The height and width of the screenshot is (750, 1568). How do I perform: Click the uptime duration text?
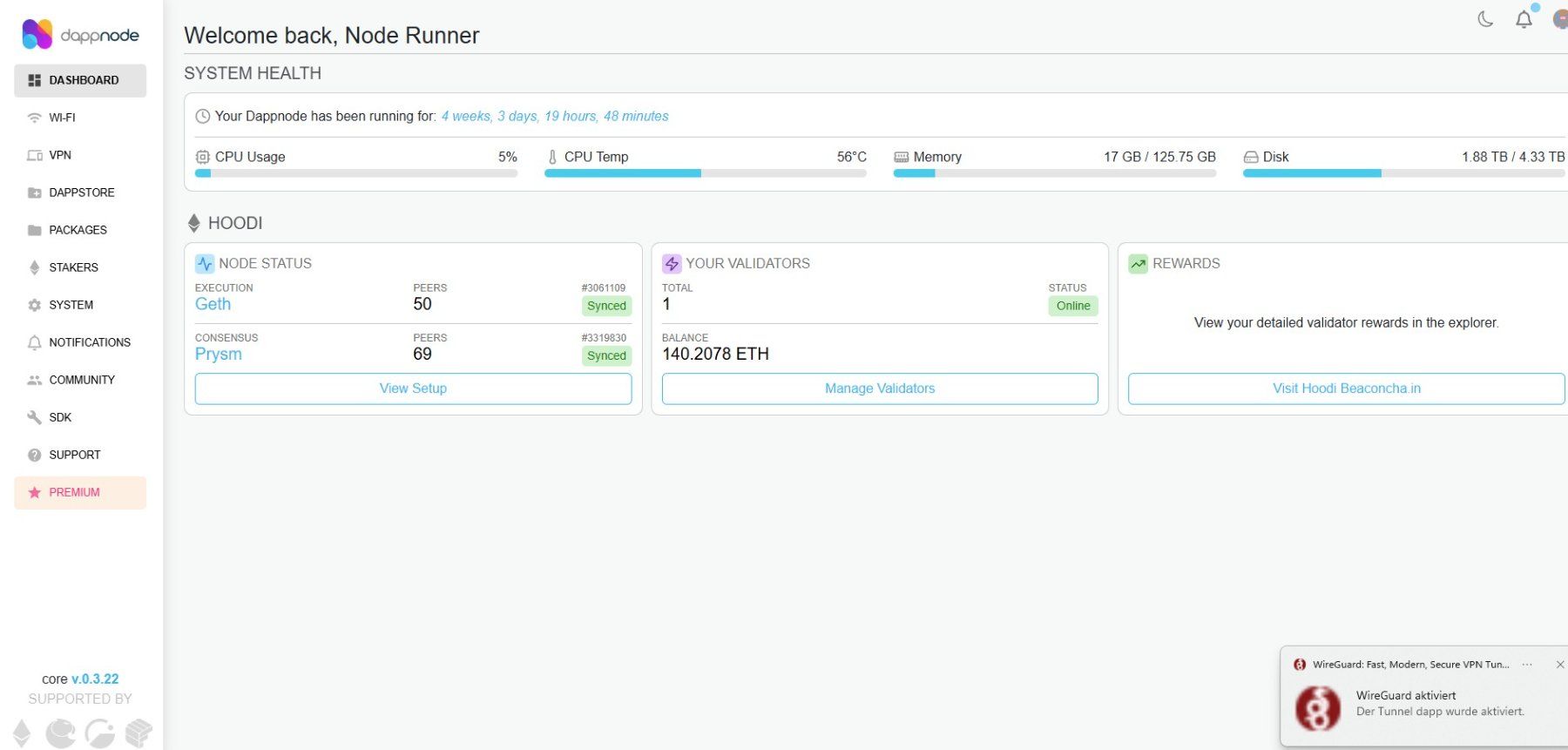coord(555,116)
